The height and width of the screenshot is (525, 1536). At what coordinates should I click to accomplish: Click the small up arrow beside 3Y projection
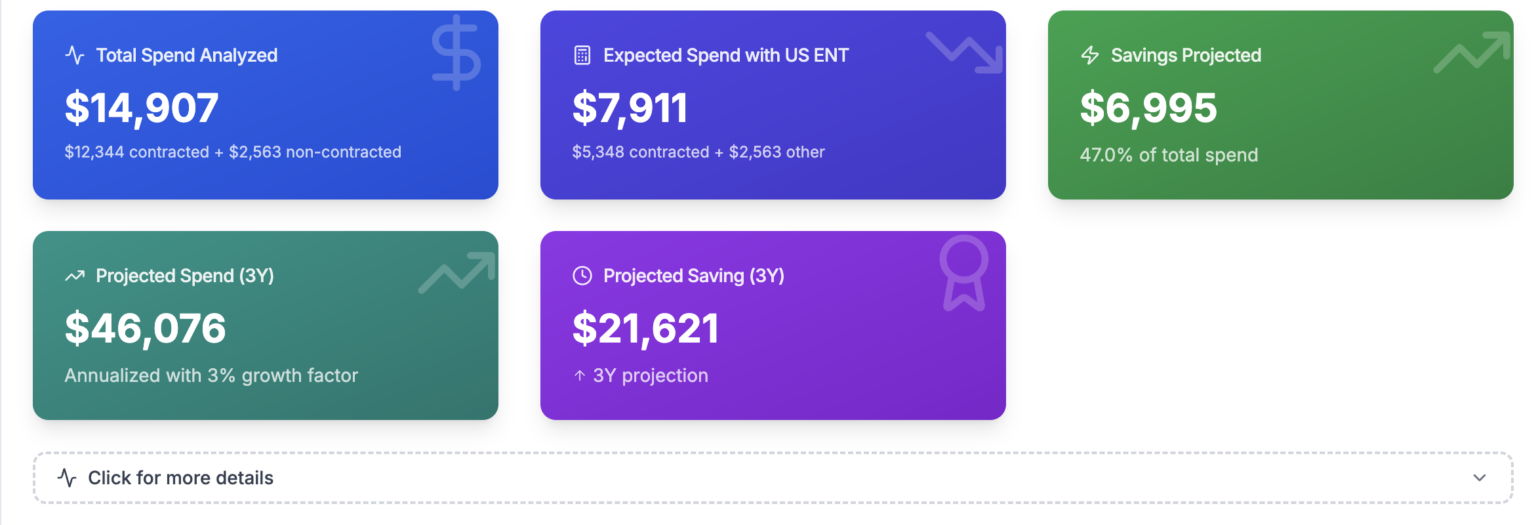click(580, 376)
